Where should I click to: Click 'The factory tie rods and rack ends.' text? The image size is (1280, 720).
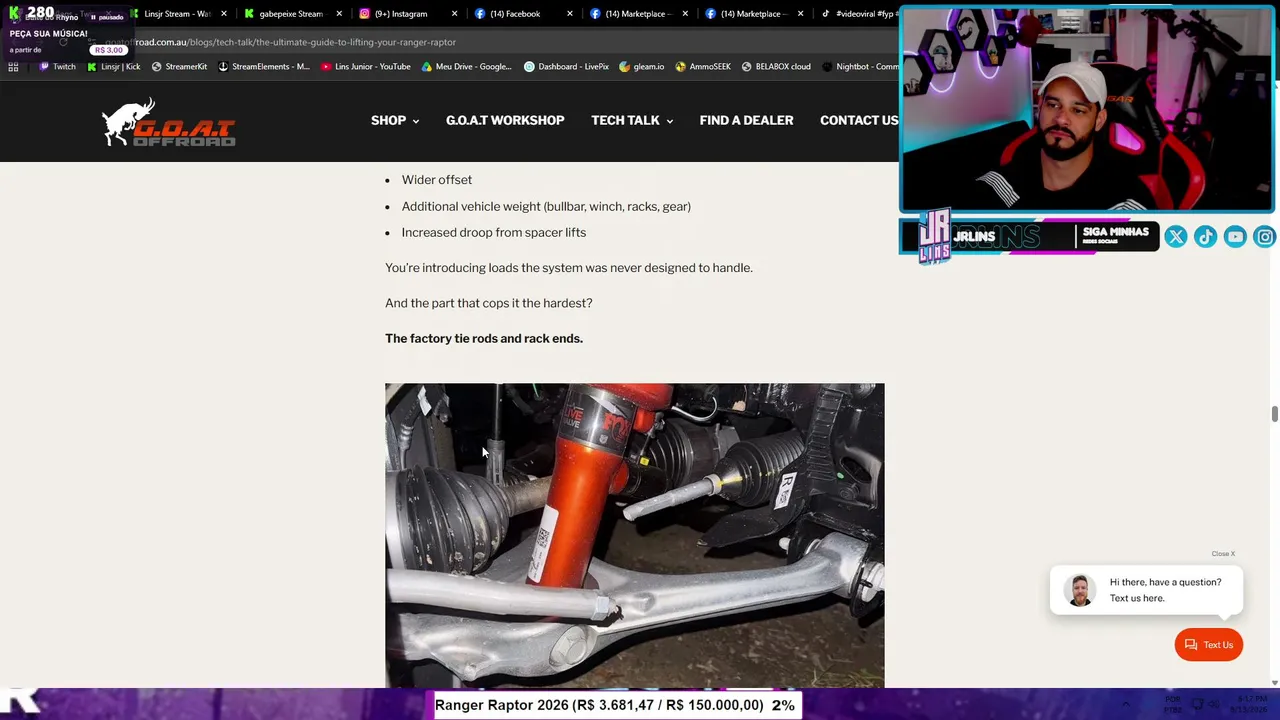[484, 339]
